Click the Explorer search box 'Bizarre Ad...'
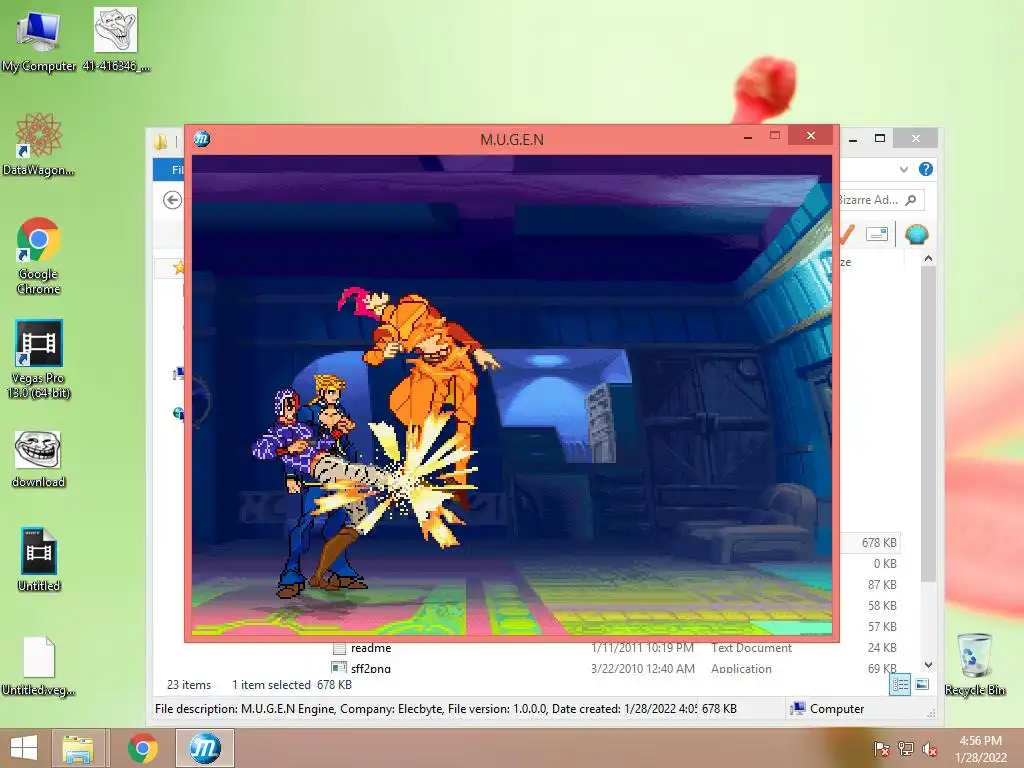 coord(881,200)
